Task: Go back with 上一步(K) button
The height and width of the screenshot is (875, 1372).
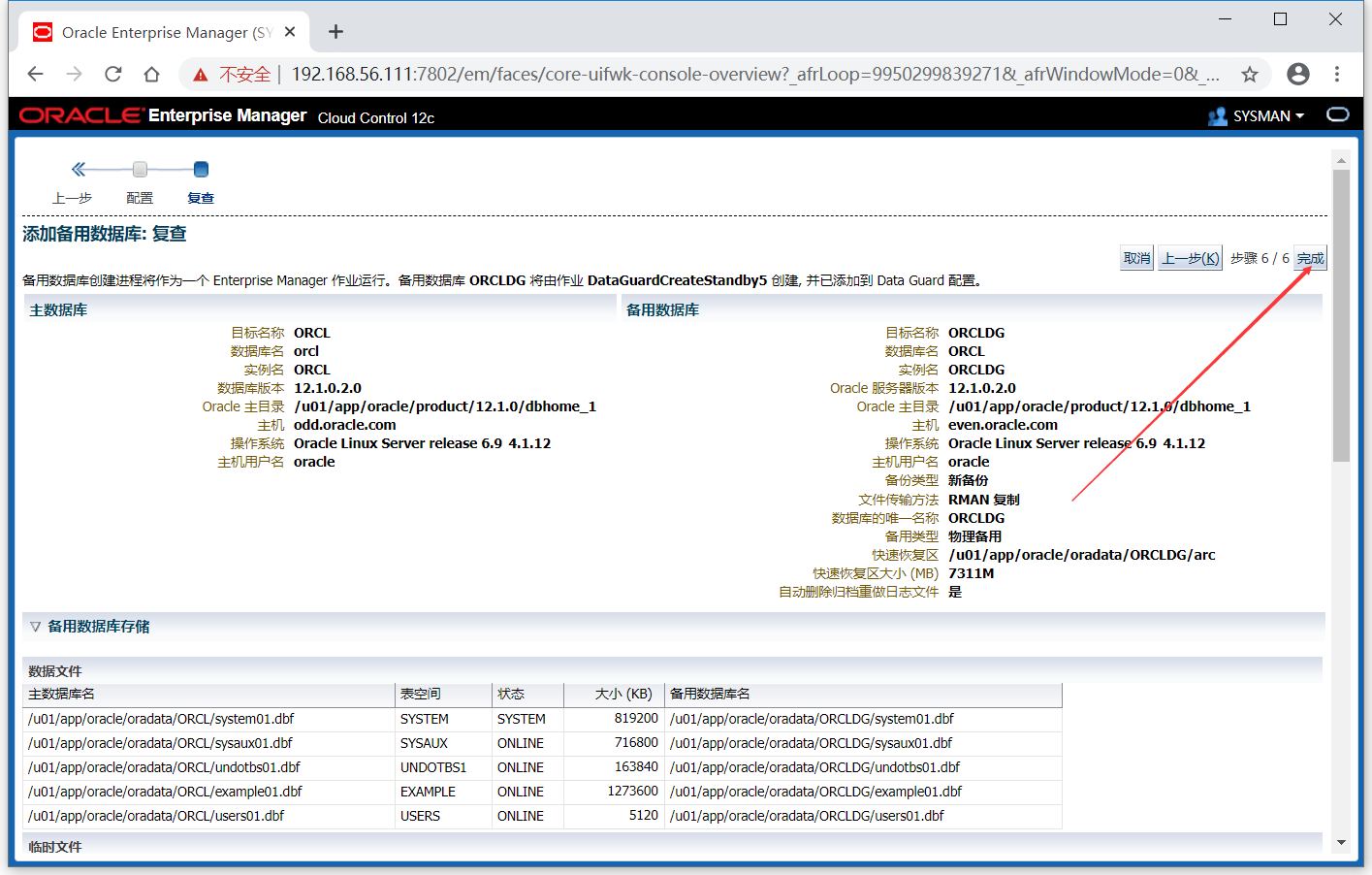Action: (x=1191, y=258)
